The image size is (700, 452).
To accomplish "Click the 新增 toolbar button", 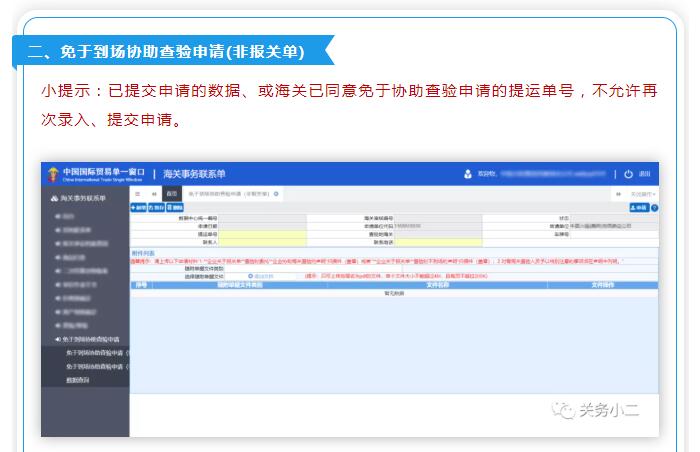I will click(138, 207).
